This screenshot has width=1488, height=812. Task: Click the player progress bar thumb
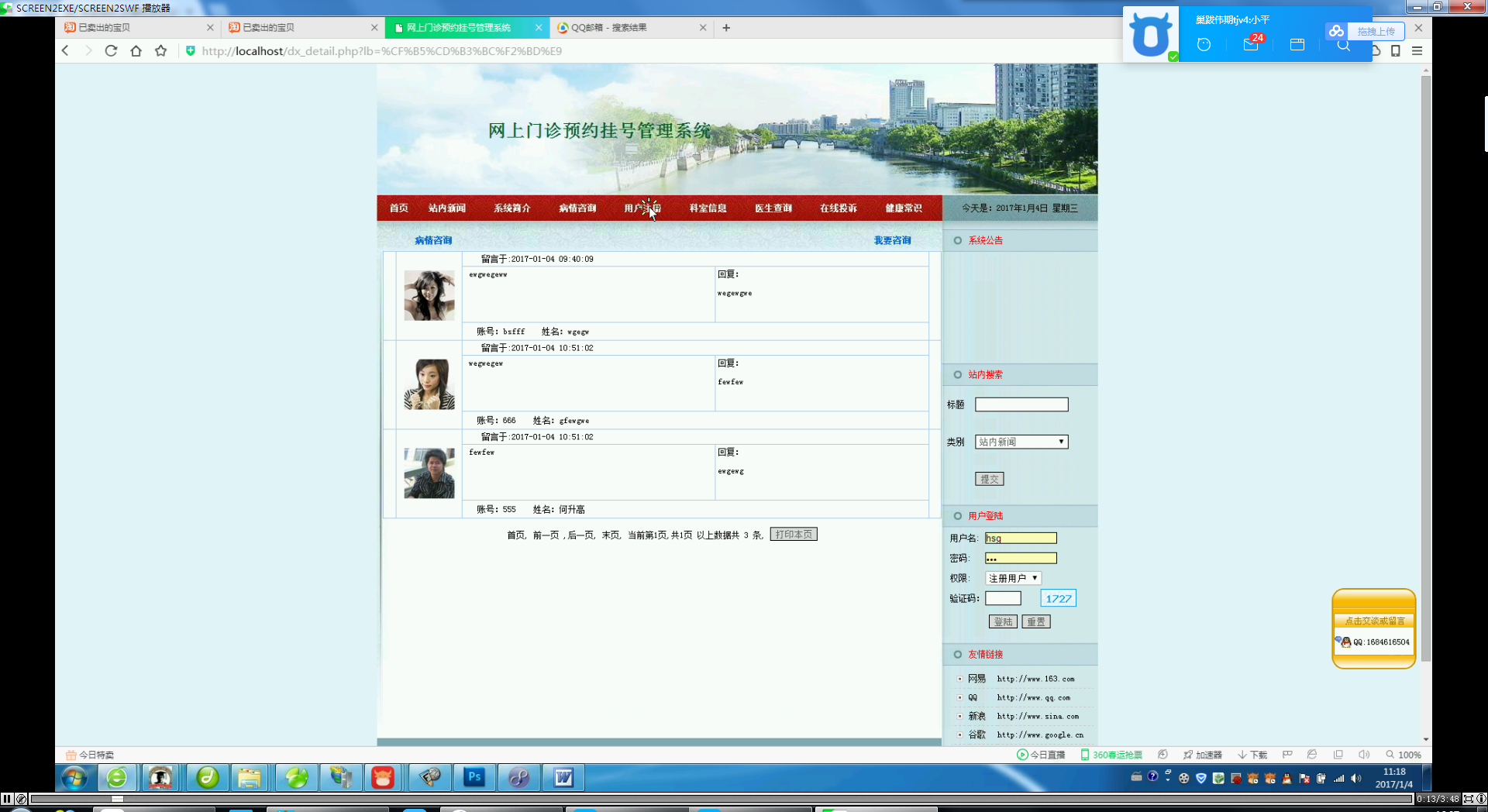point(117,799)
